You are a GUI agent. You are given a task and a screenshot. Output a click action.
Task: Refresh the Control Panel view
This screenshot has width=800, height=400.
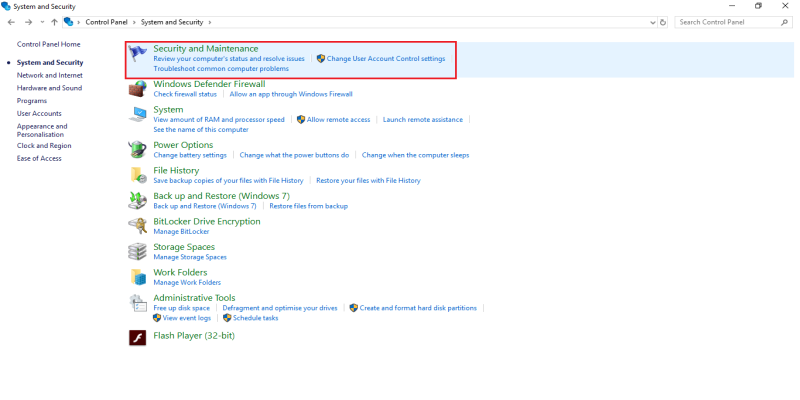click(x=663, y=22)
